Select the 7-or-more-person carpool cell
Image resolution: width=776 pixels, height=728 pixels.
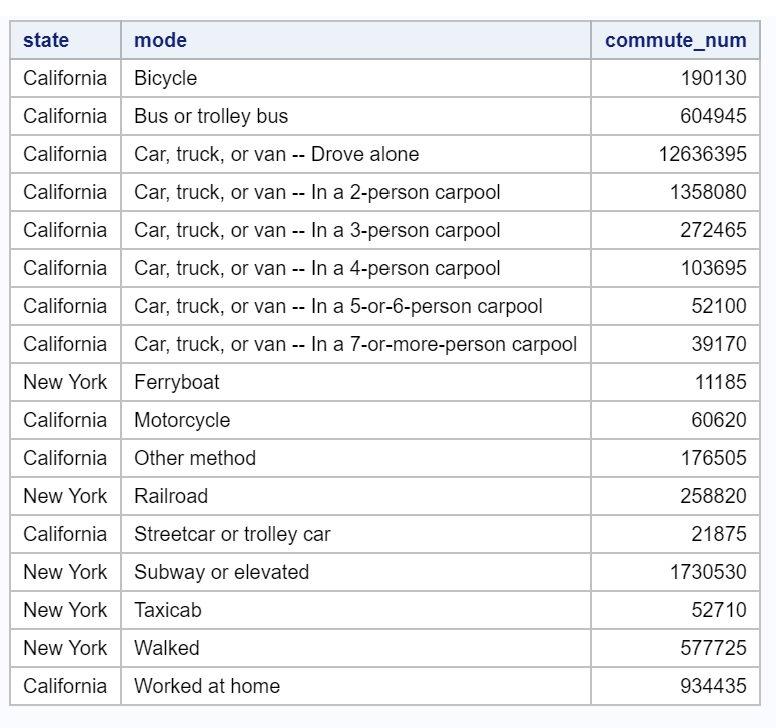point(355,344)
